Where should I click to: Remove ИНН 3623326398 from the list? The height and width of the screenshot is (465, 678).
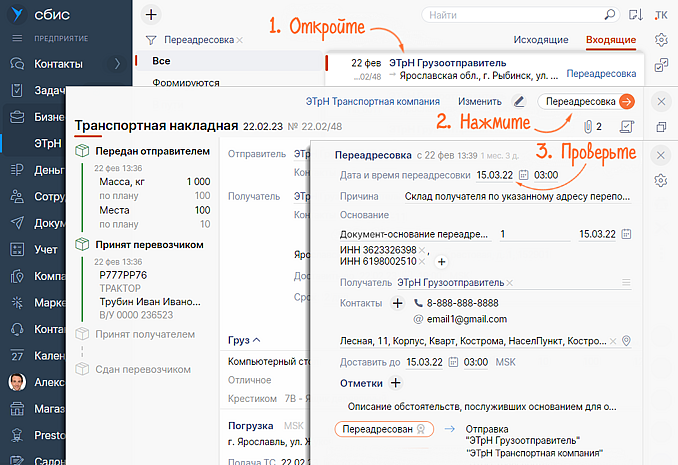[x=422, y=249]
